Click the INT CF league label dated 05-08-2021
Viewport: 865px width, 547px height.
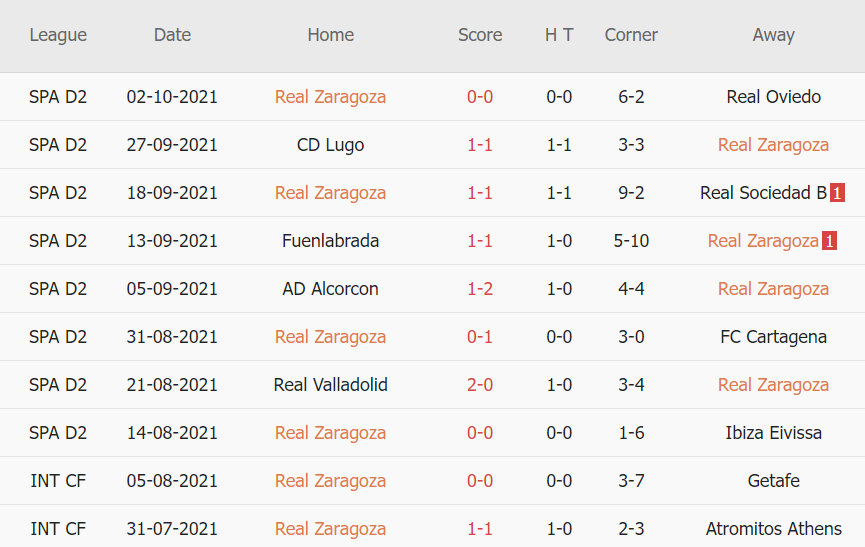point(58,481)
